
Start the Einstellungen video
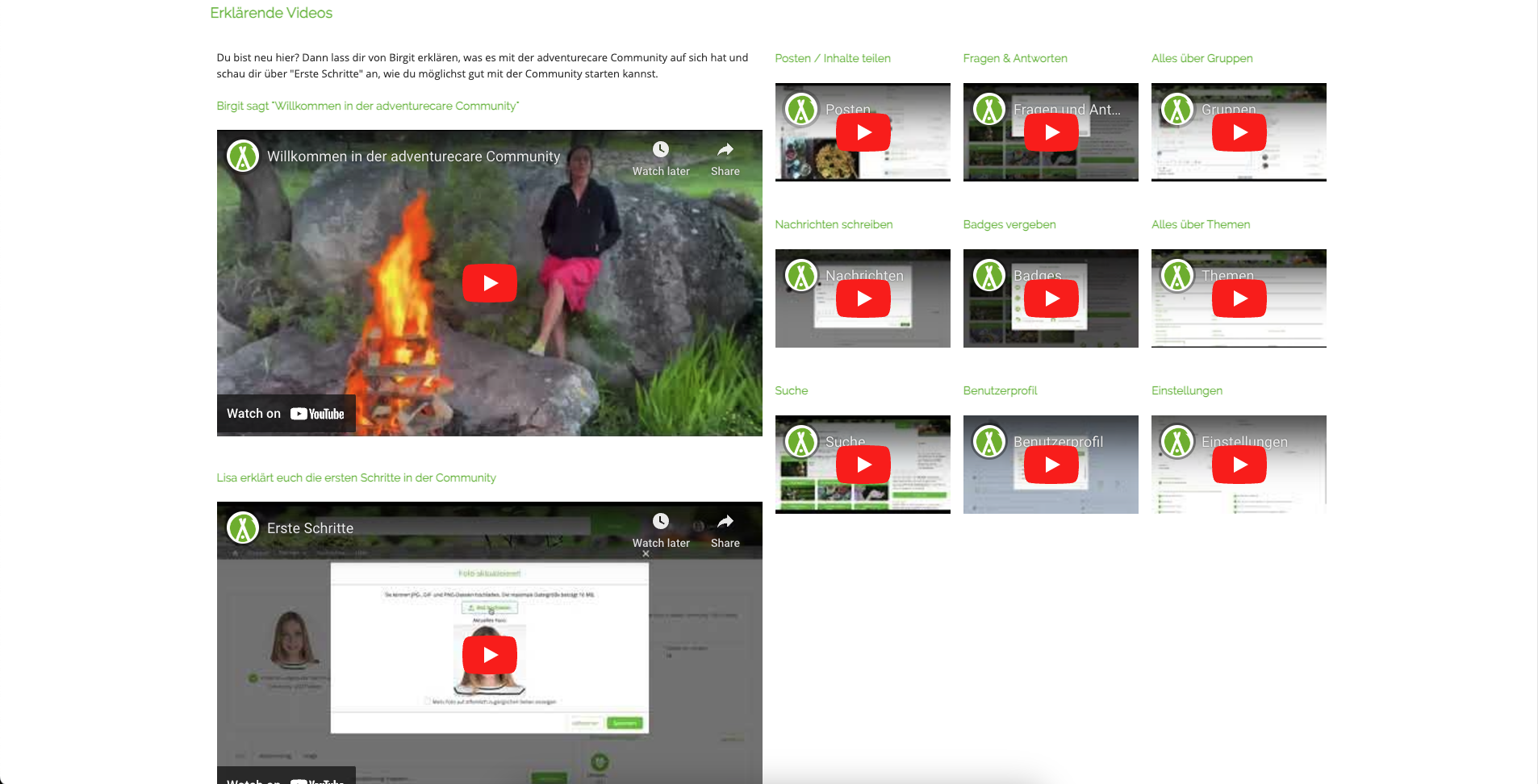click(x=1239, y=465)
